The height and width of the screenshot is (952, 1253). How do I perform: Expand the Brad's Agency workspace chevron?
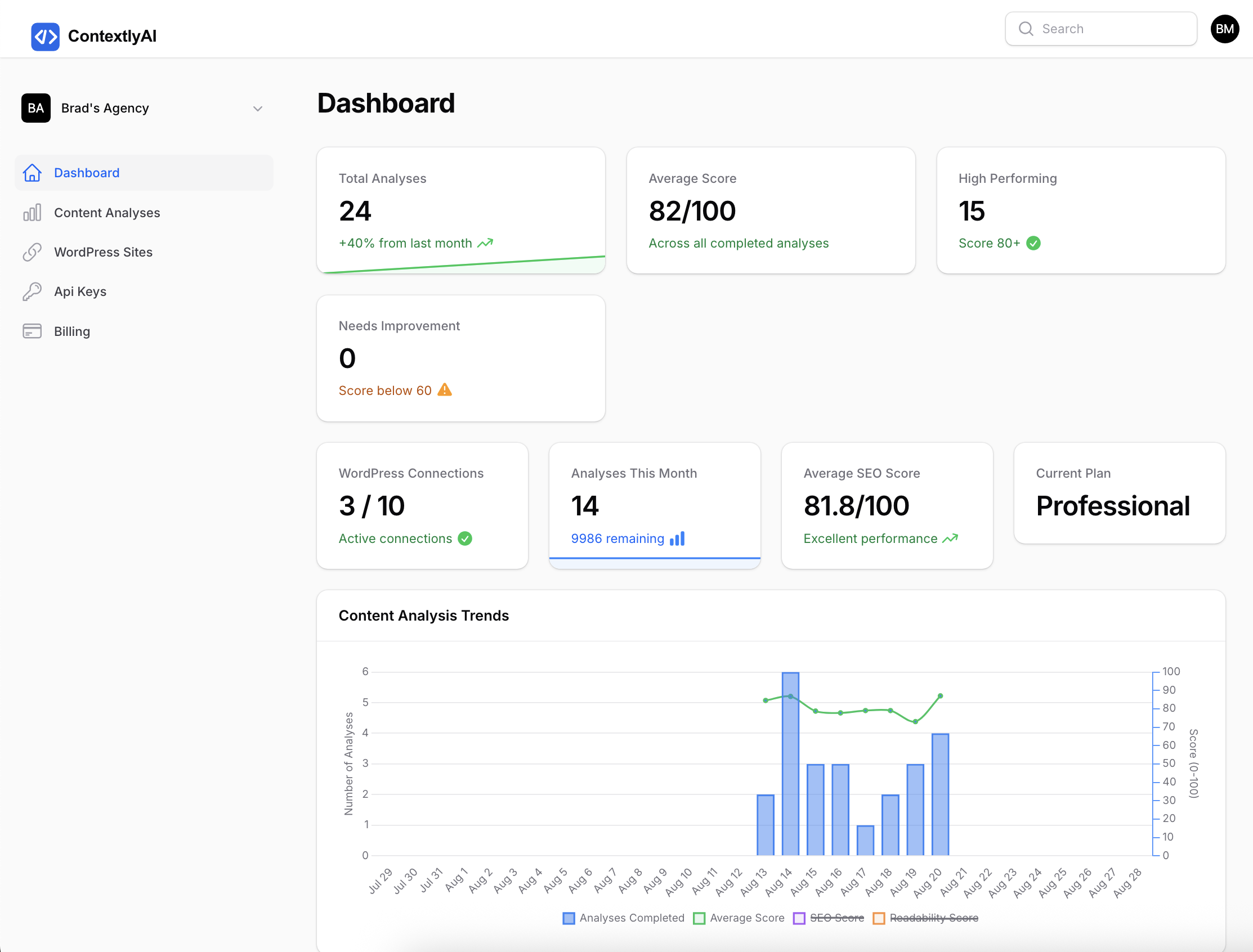click(x=257, y=109)
